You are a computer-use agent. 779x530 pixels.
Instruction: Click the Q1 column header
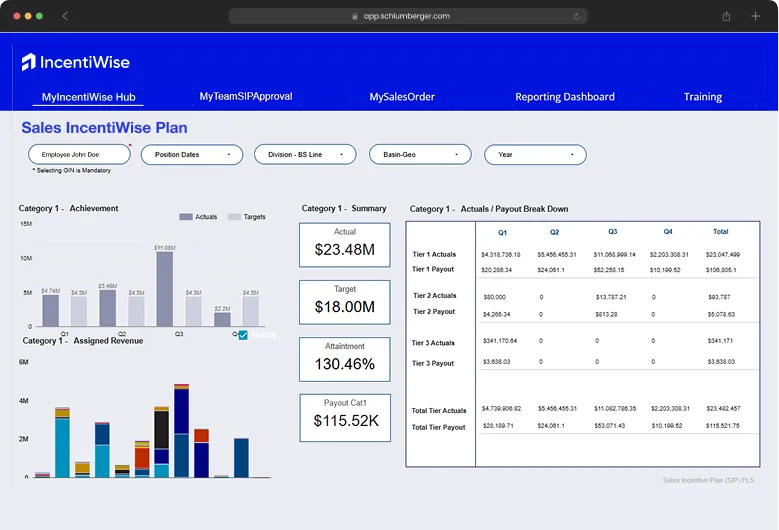click(502, 232)
